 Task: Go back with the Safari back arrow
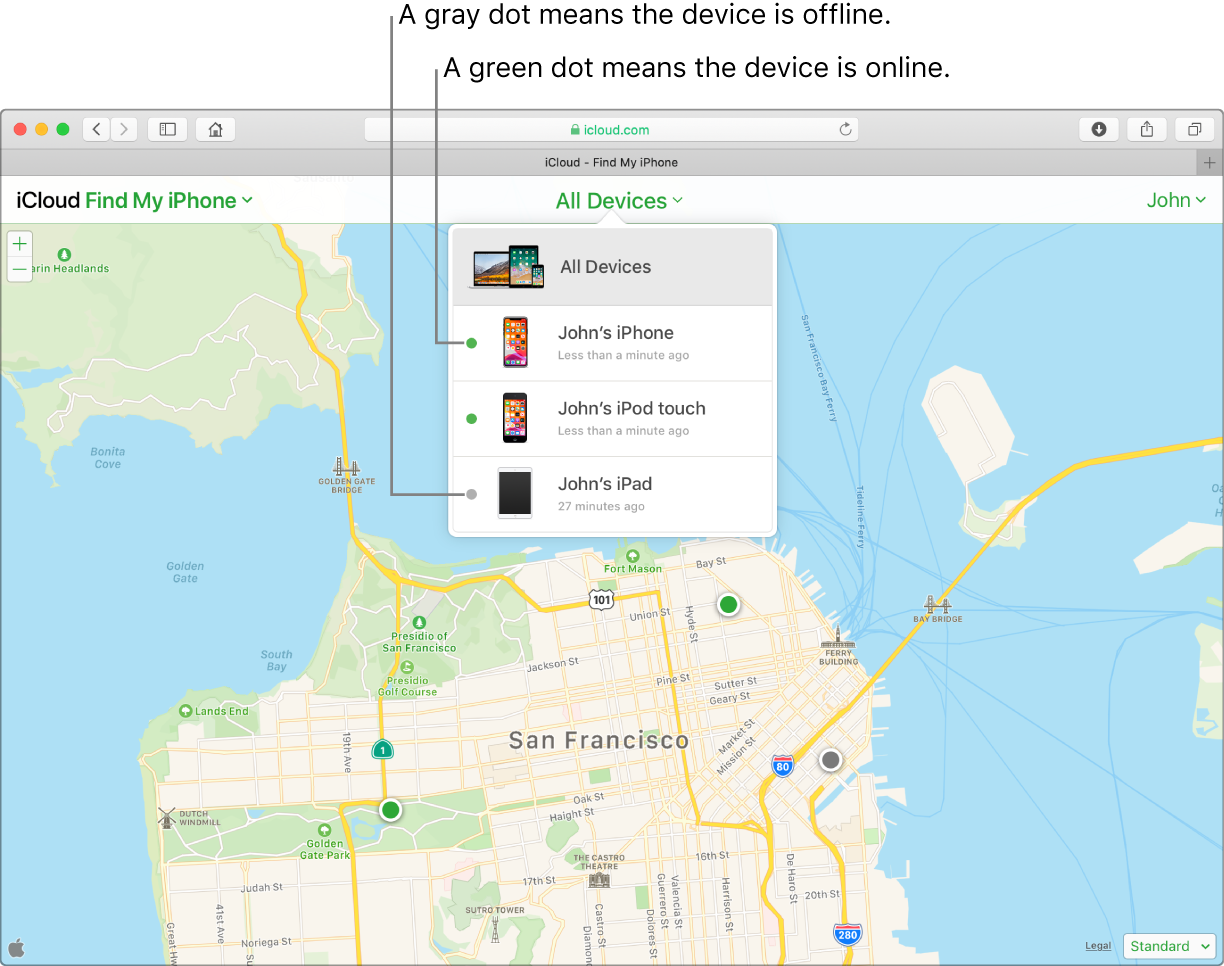pyautogui.click(x=97, y=129)
